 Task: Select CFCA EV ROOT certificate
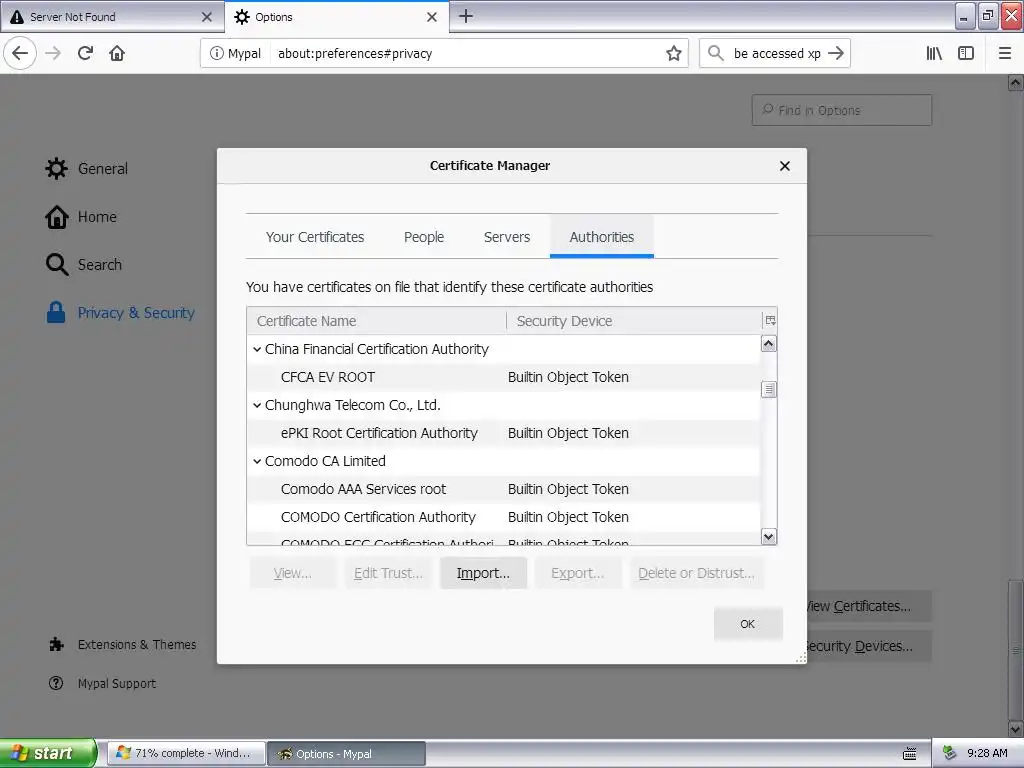click(504, 377)
